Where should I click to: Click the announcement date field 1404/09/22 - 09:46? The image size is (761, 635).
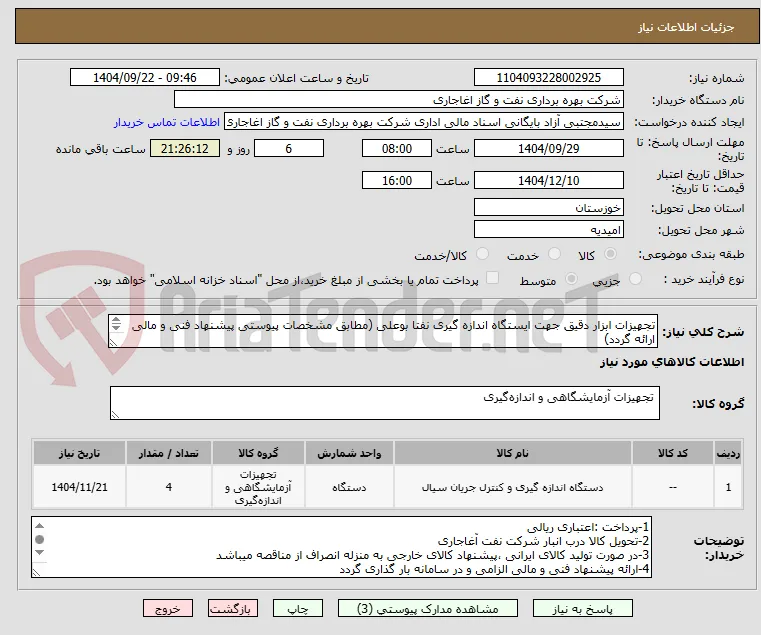(145, 78)
